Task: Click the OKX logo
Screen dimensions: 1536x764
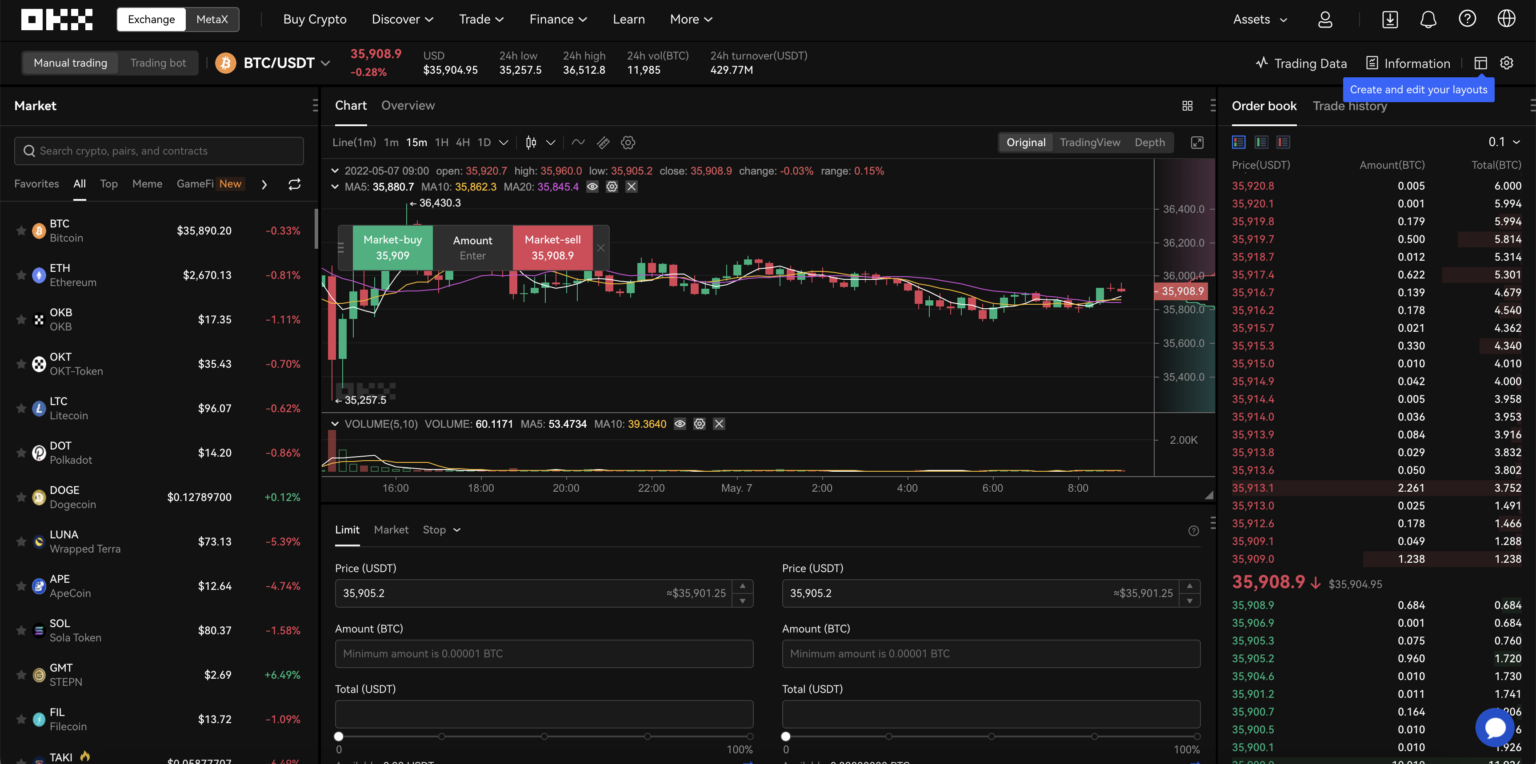Action: (x=57, y=19)
